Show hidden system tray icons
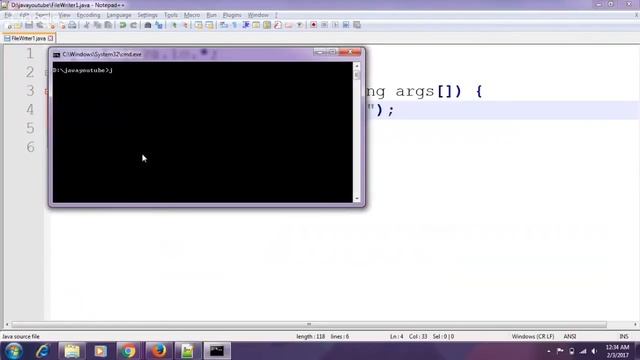Screen dimensions: 640x360 pyautogui.click(x=549, y=351)
